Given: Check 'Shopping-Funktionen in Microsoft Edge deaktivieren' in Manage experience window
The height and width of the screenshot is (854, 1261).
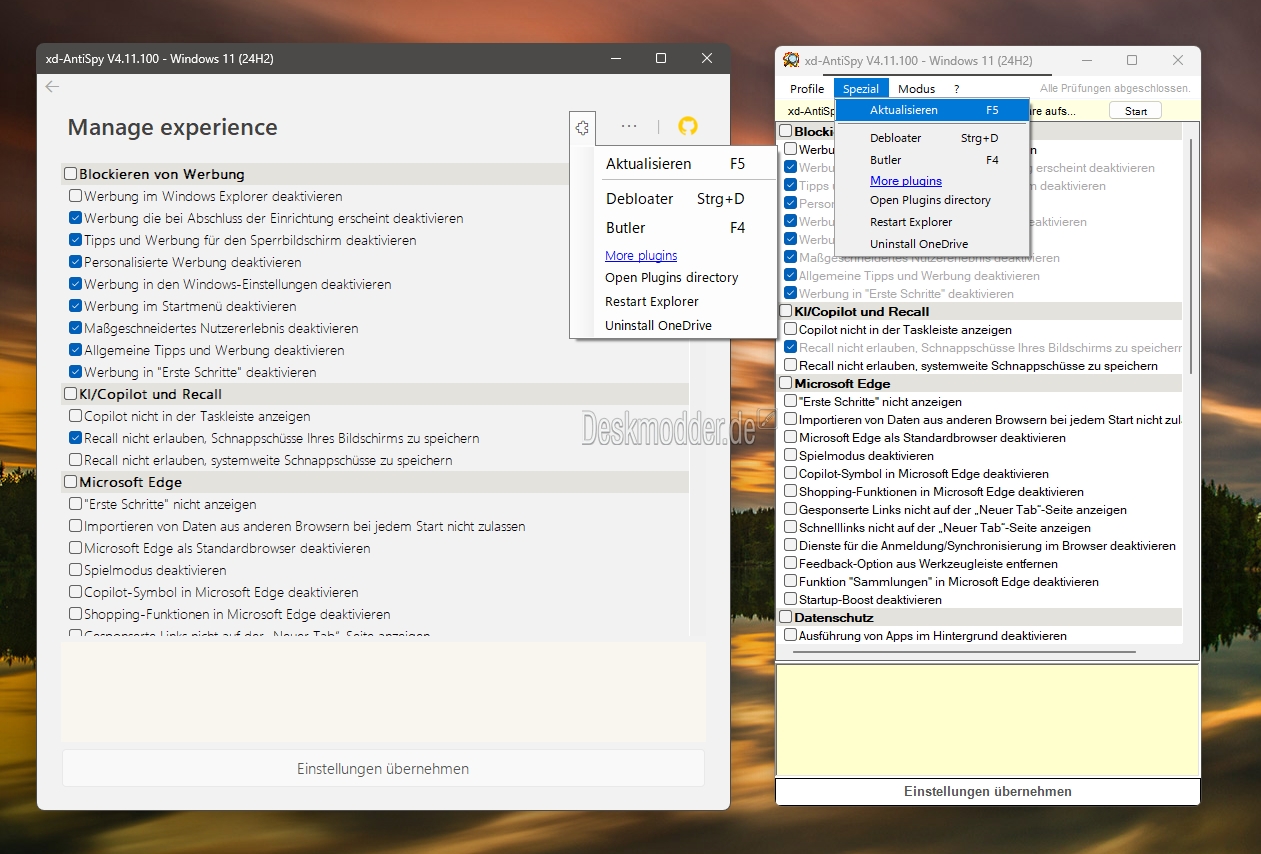Looking at the screenshot, I should [76, 614].
